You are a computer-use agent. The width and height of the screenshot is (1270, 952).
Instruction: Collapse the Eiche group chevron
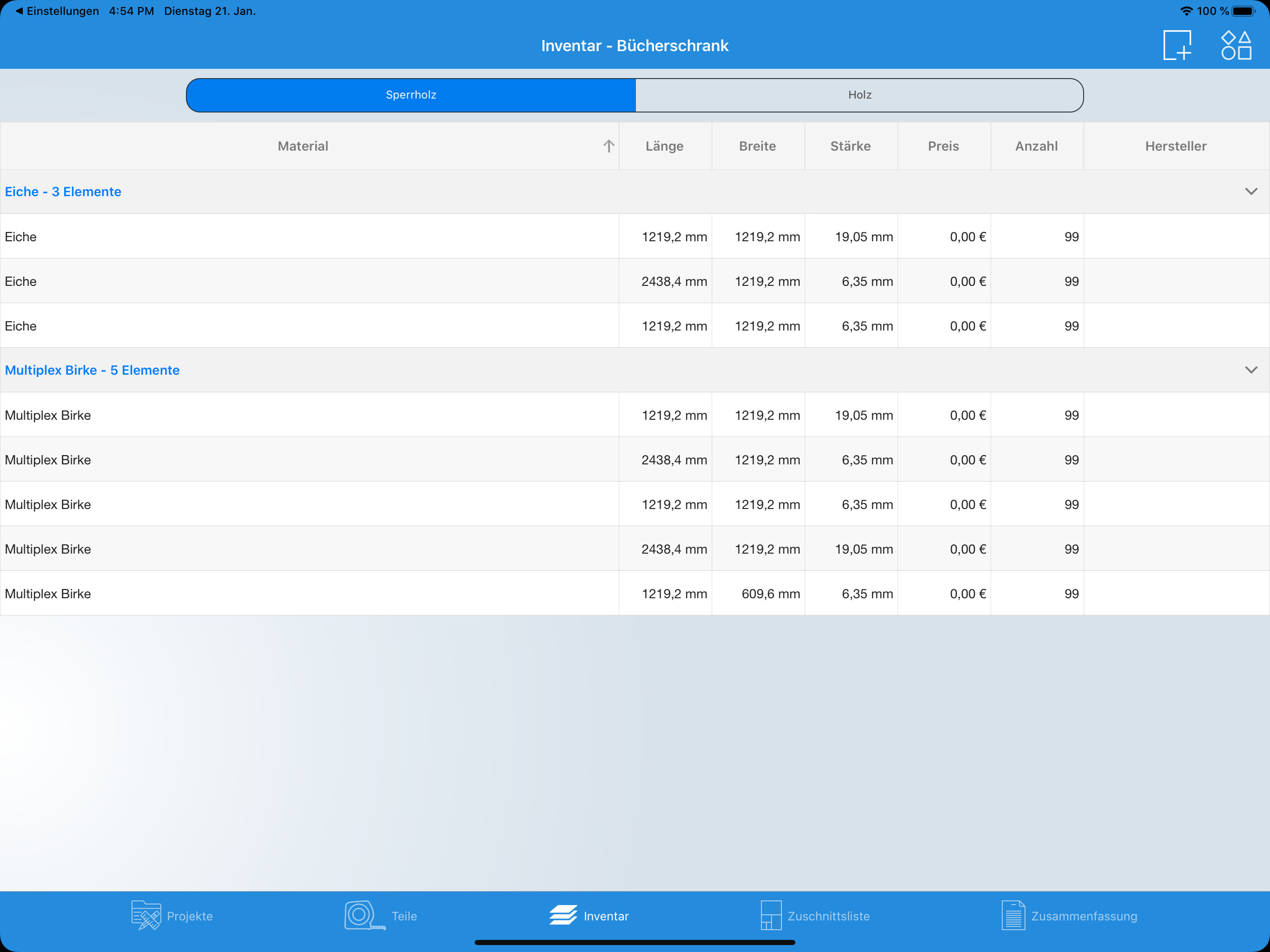coord(1251,191)
